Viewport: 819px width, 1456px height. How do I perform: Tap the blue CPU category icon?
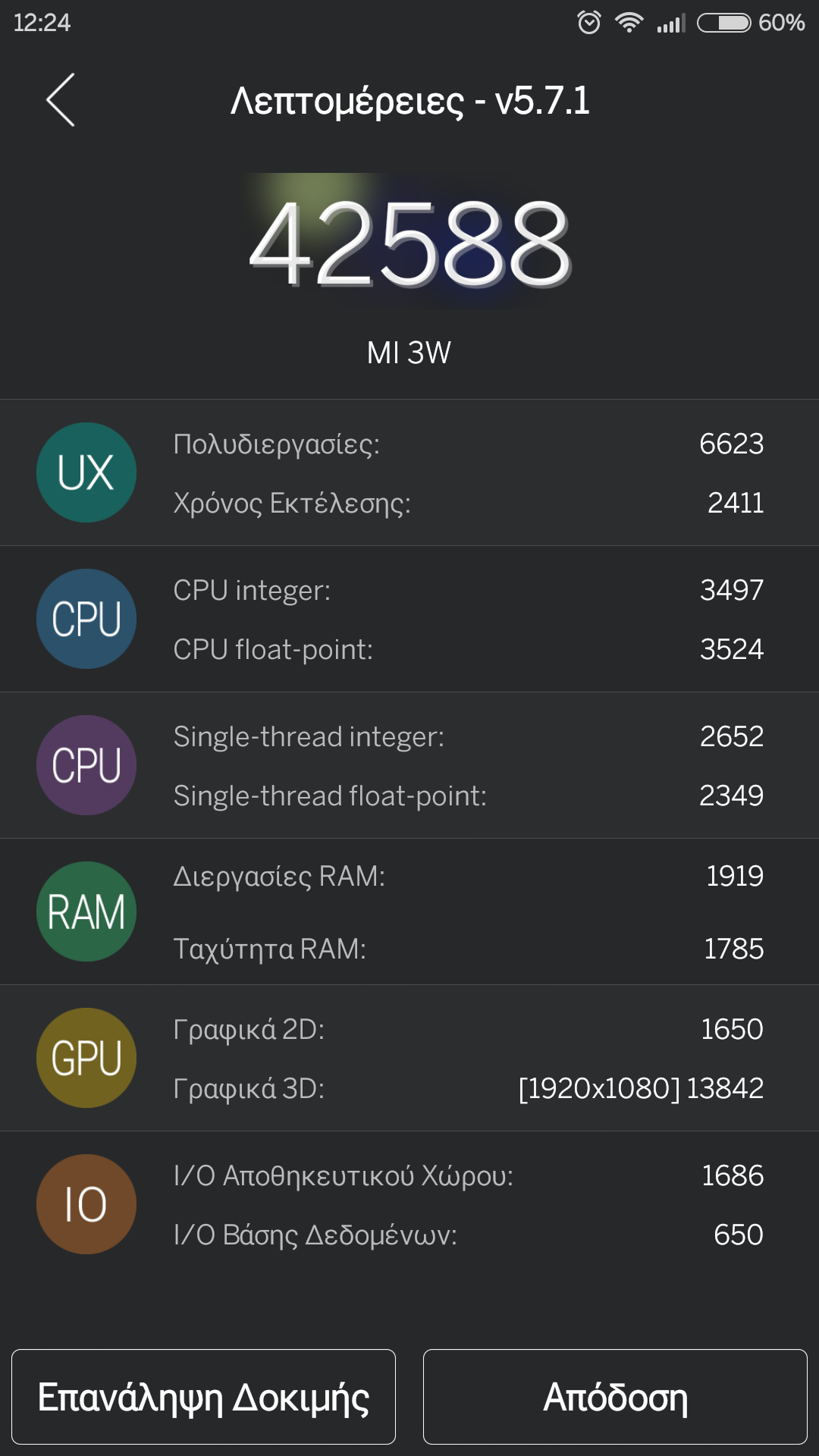(86, 619)
